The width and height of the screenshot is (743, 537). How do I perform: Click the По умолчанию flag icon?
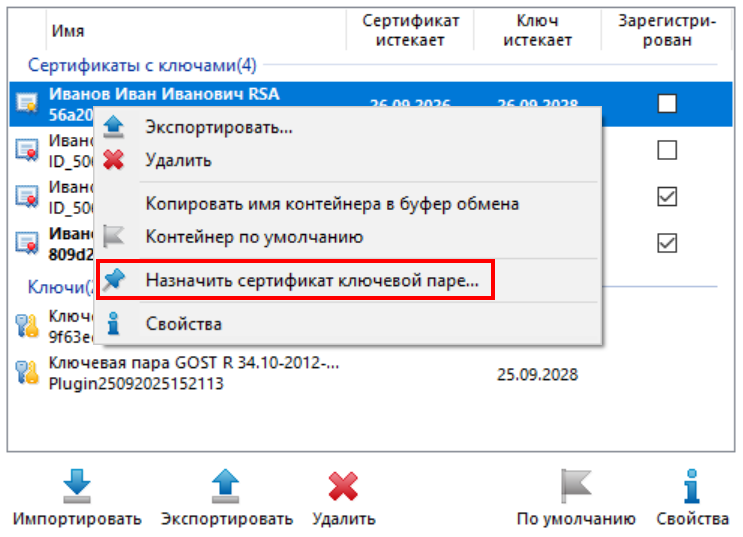[x=576, y=487]
